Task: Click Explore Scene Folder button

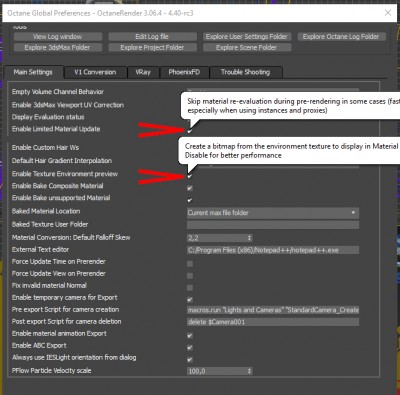Action: point(247,47)
